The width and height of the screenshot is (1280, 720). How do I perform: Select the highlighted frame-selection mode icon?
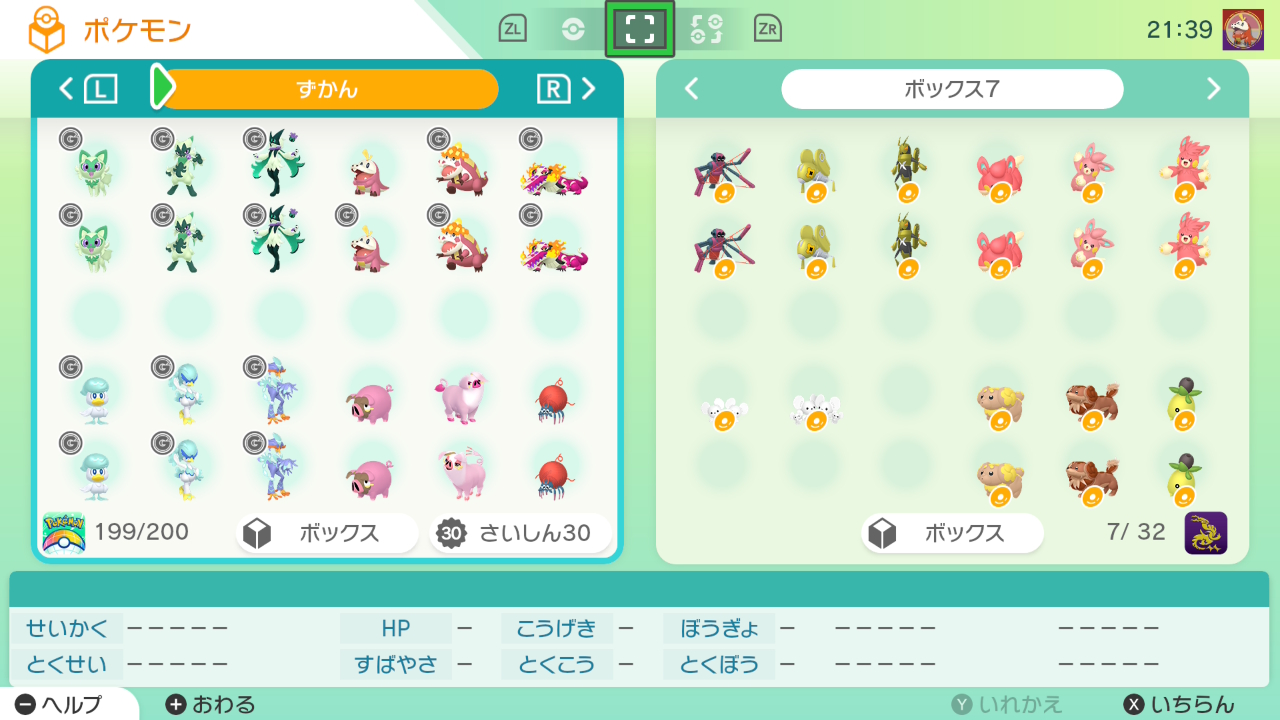[640, 29]
